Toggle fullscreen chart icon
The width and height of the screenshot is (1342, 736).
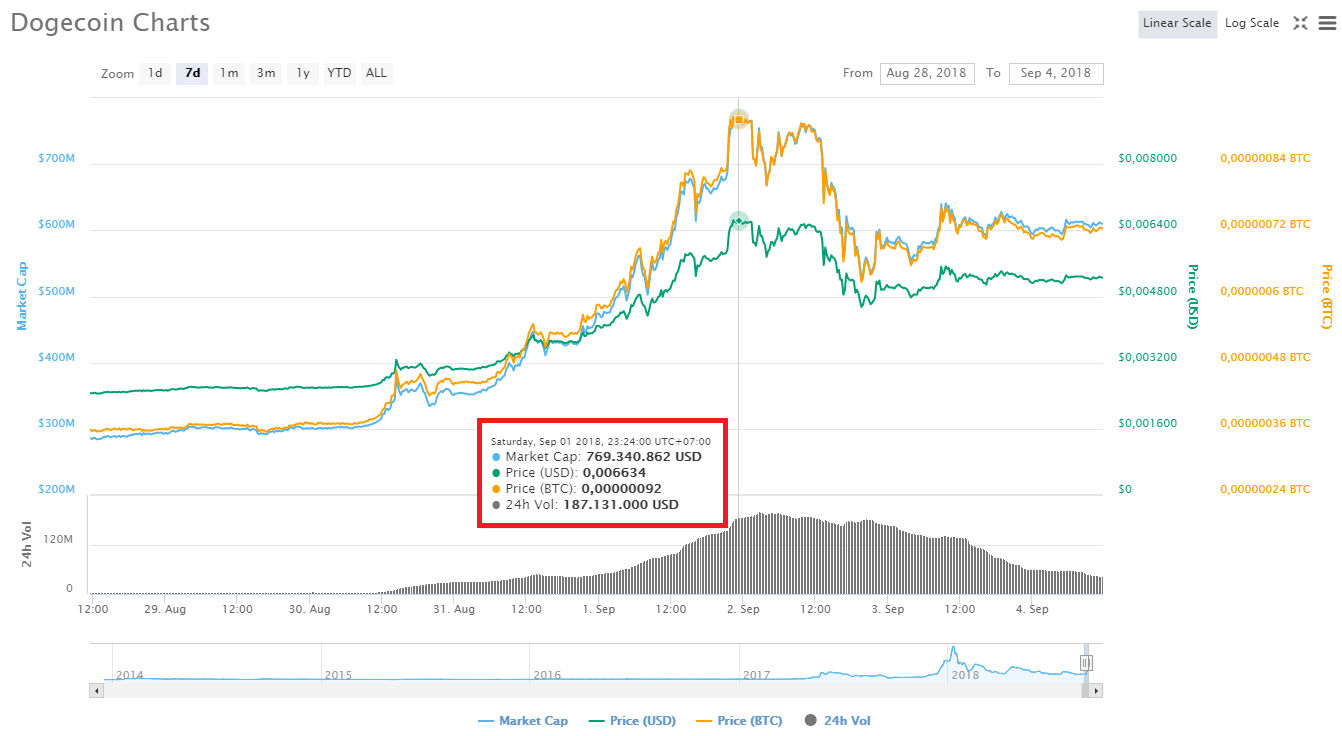pos(1300,23)
